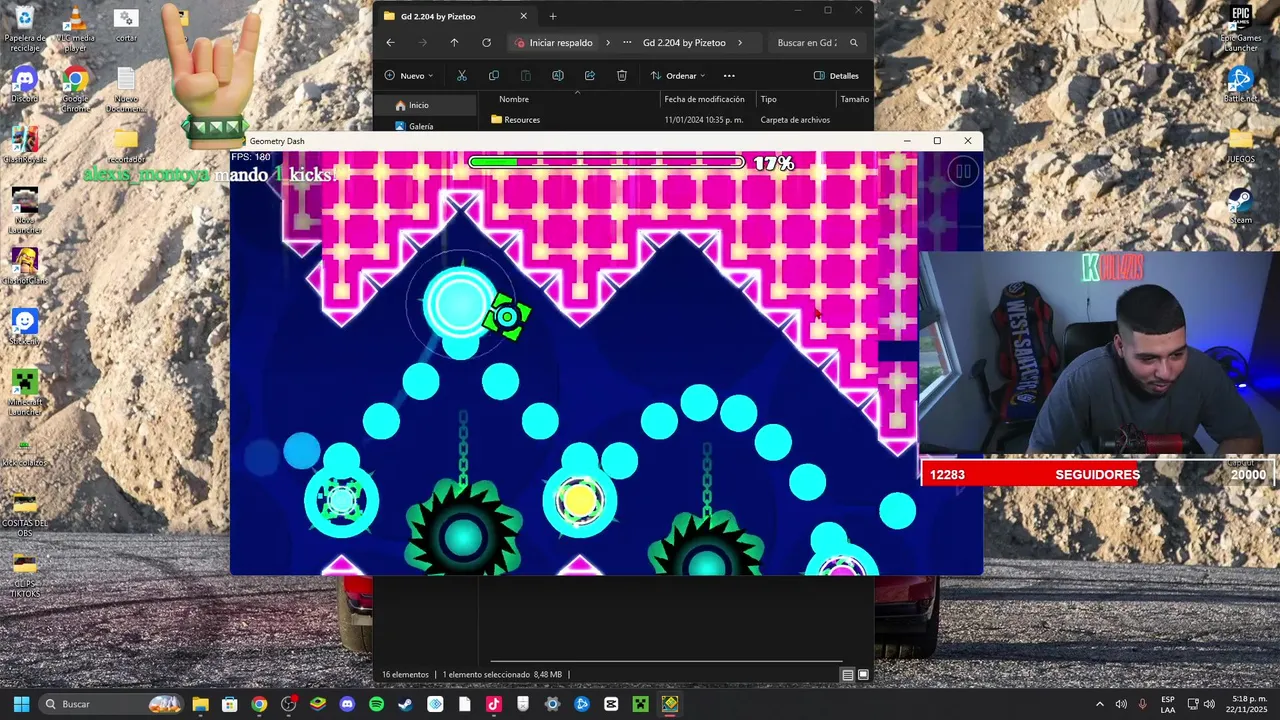Expand the breadcrumb ellipsis in address bar
The width and height of the screenshot is (1280, 720).
[x=627, y=43]
